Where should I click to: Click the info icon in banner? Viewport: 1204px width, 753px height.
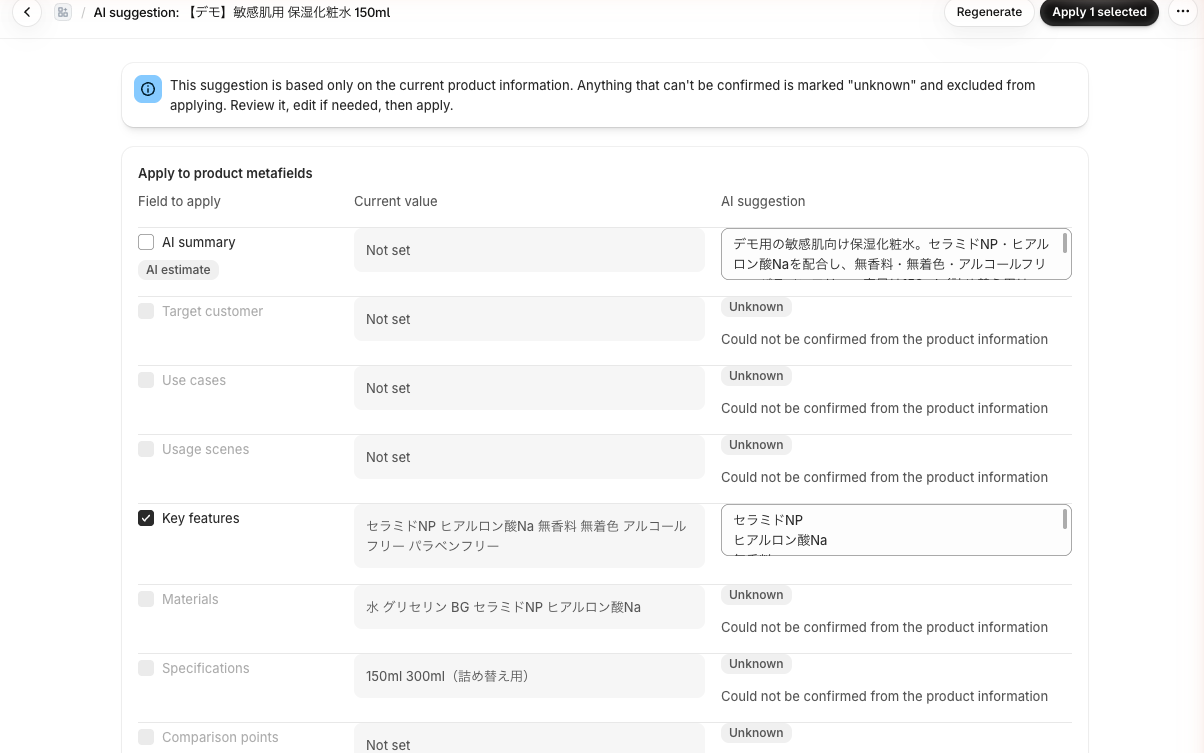coord(148,89)
